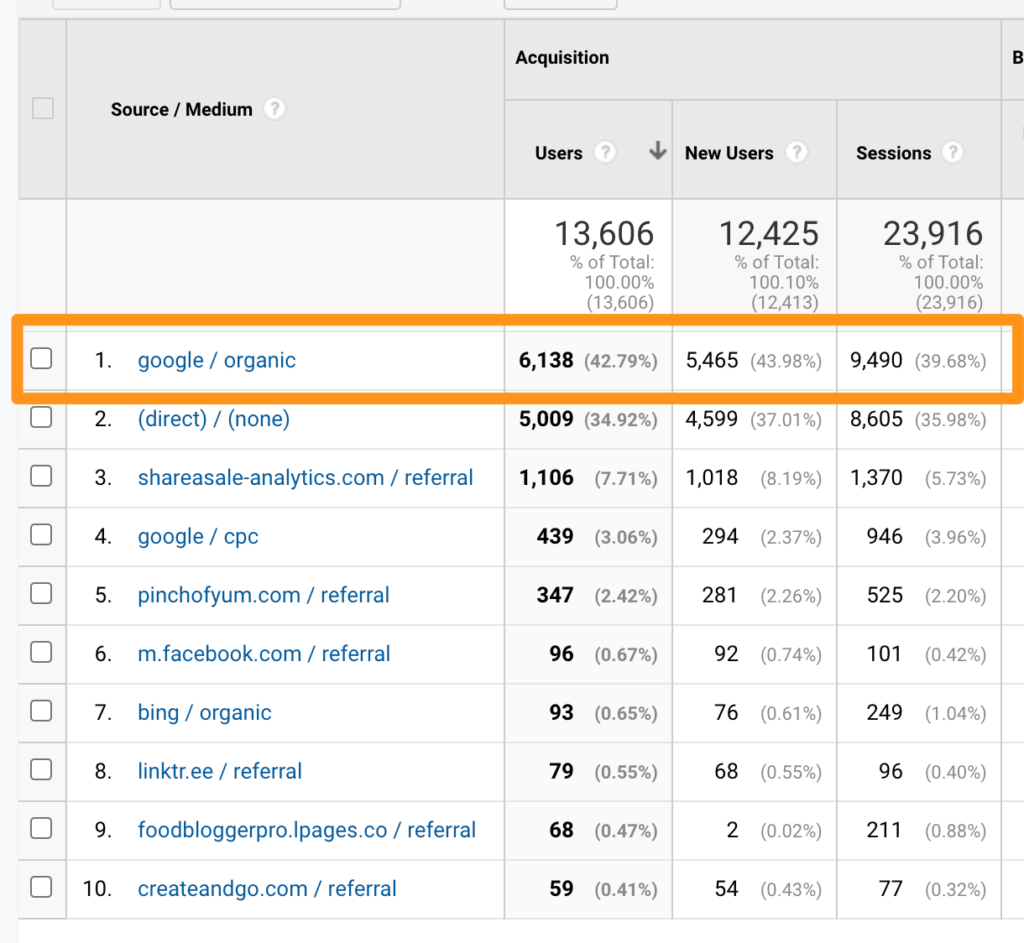Open m.facebook.com / referral link
The image size is (1024, 943).
(x=264, y=654)
